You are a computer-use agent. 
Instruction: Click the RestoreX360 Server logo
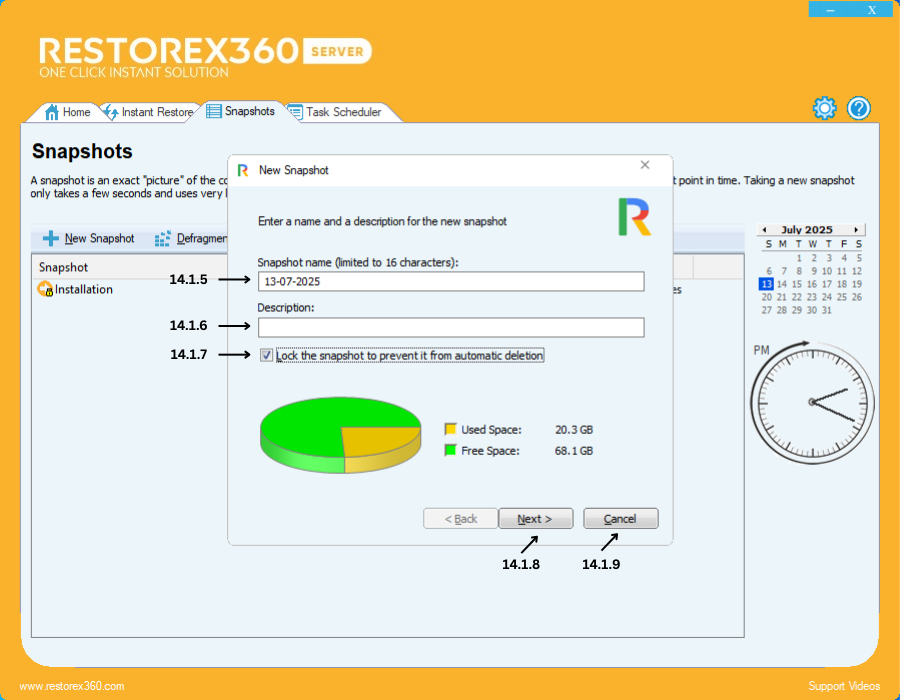(x=205, y=56)
